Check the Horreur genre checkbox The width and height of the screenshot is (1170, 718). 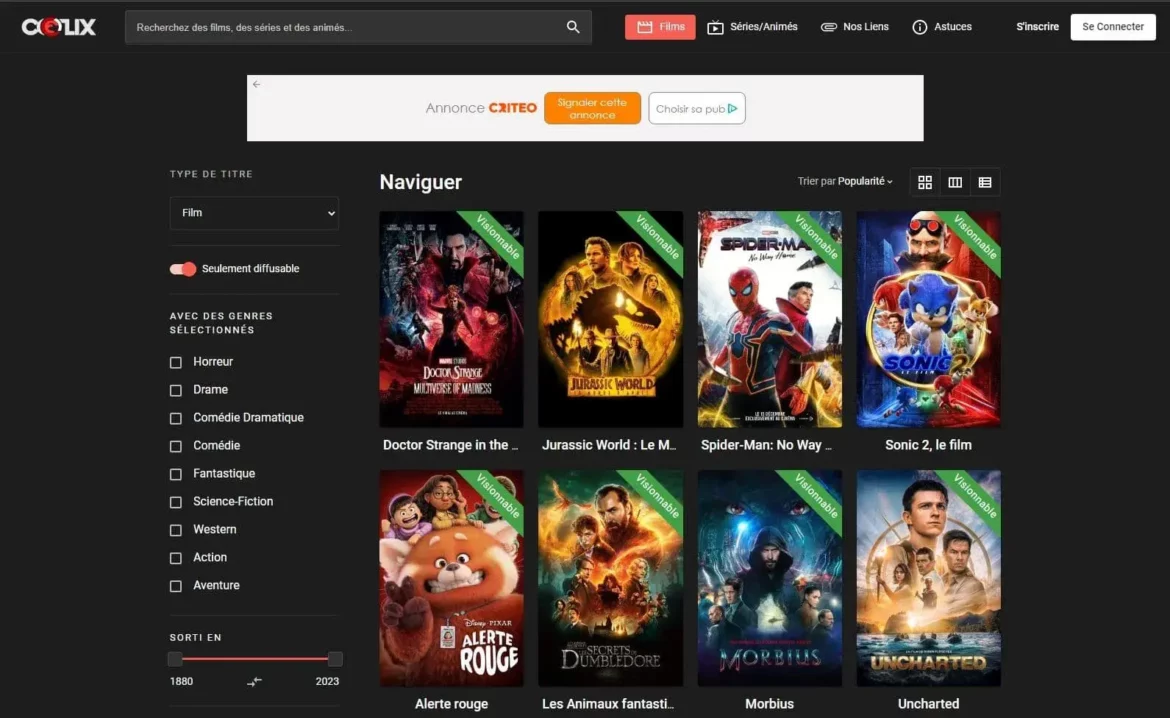click(175, 361)
